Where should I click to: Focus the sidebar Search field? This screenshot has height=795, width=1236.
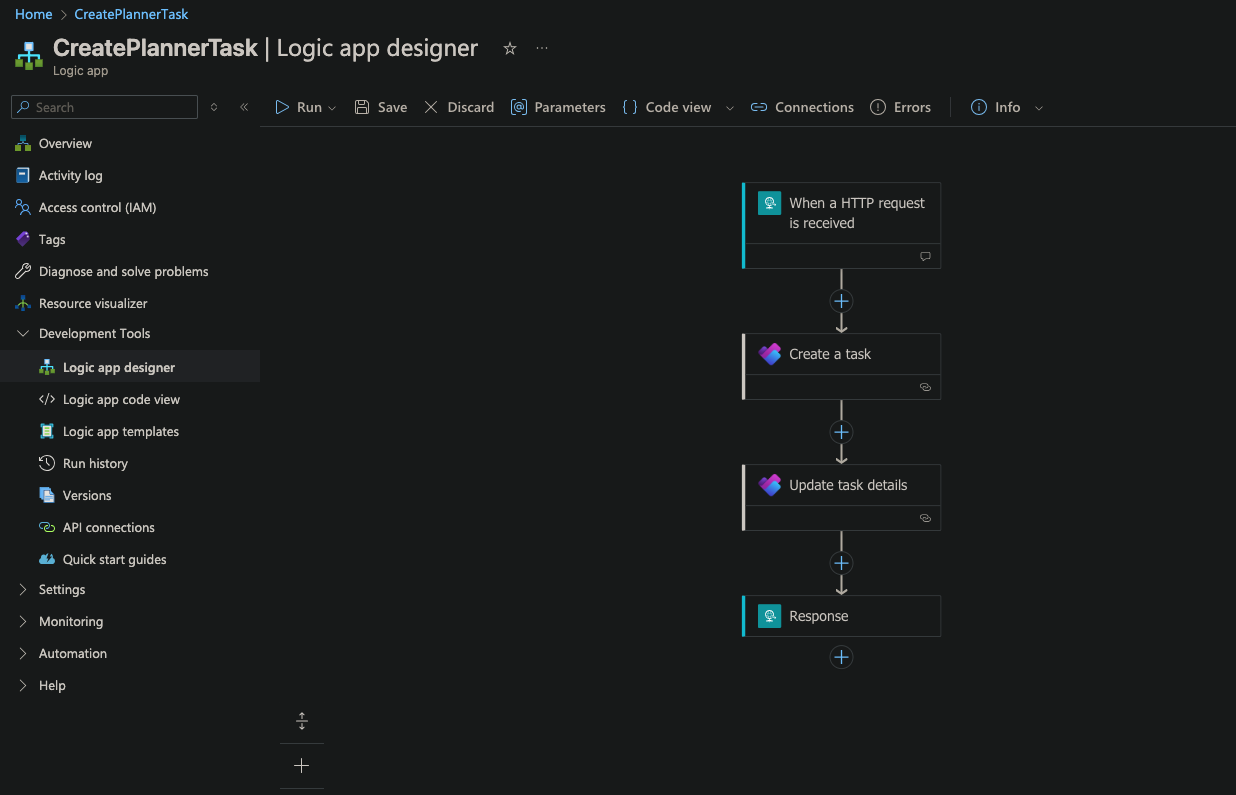tap(104, 107)
